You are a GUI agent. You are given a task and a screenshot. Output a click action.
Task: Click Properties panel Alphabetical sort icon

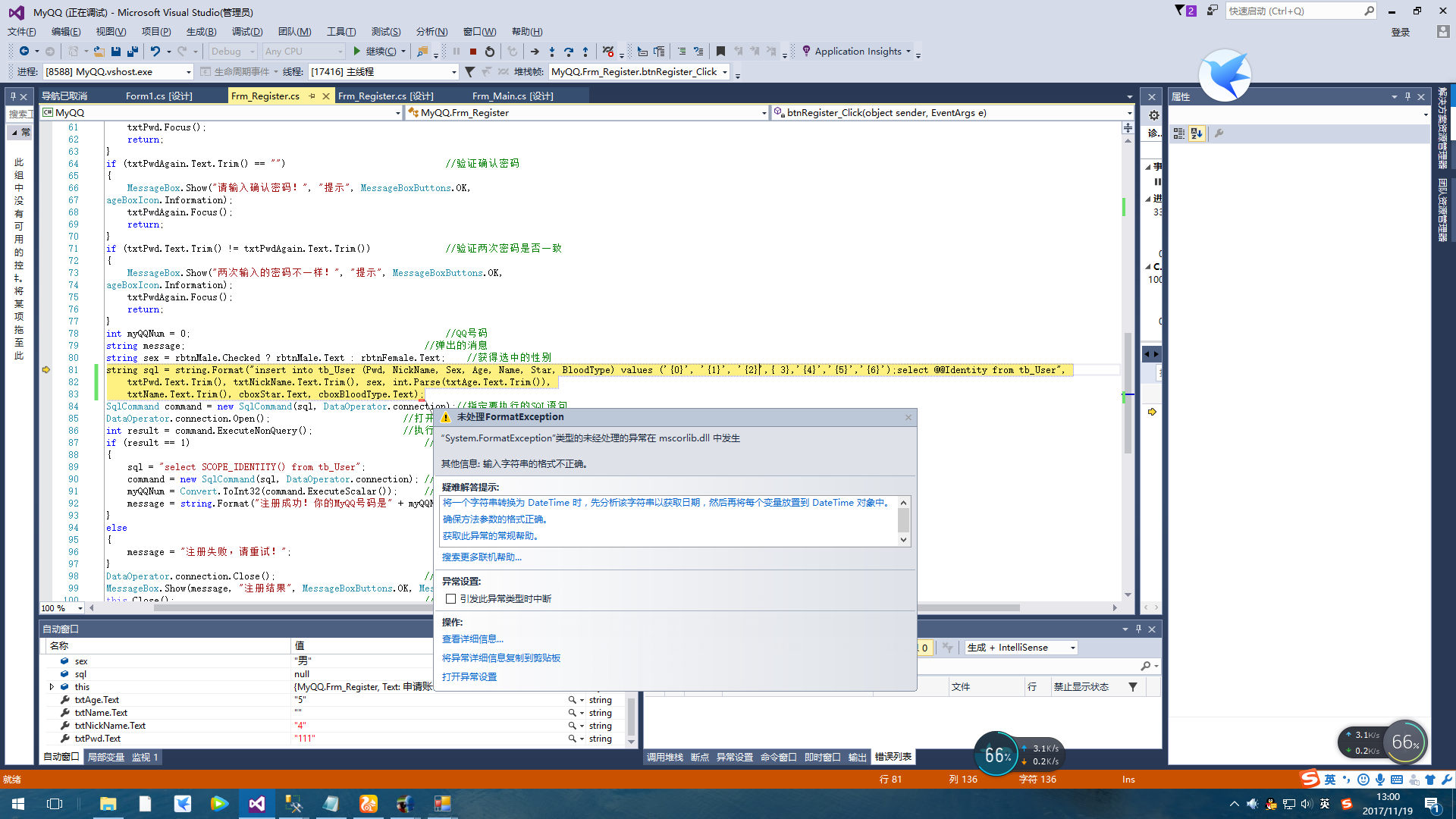click(1197, 133)
